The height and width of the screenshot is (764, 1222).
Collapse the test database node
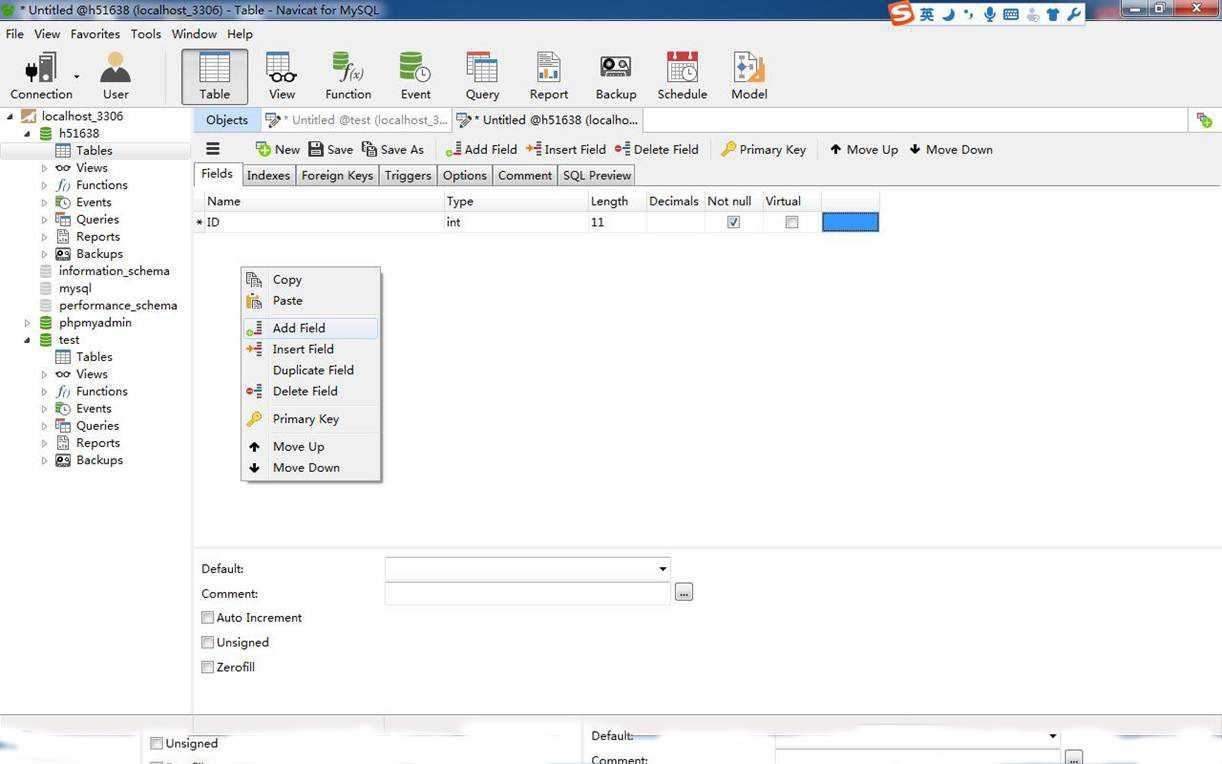27,340
